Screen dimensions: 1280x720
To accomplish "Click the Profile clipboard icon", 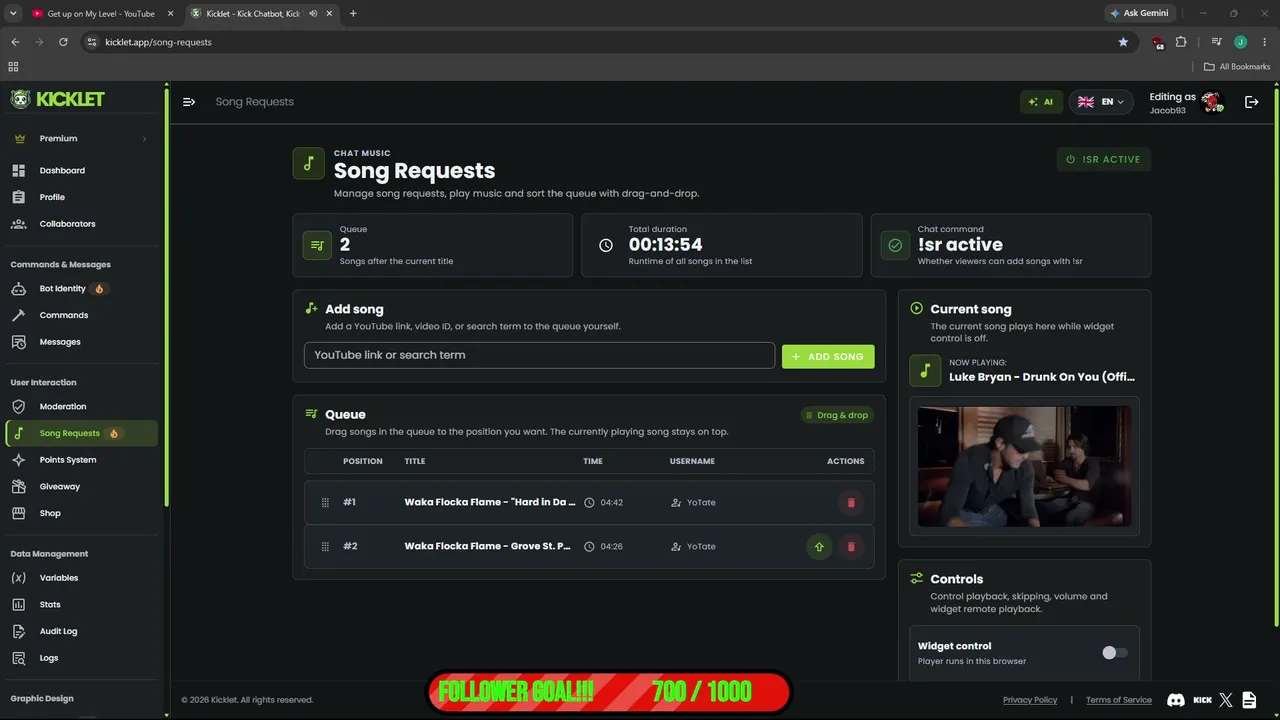I will pos(18,197).
